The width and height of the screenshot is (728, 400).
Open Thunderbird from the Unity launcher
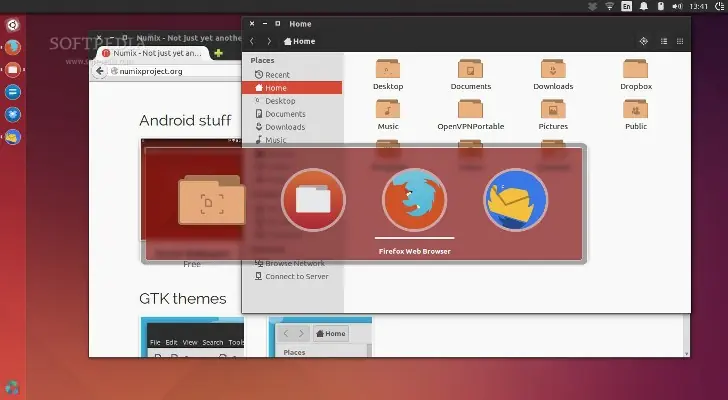pos(13,137)
